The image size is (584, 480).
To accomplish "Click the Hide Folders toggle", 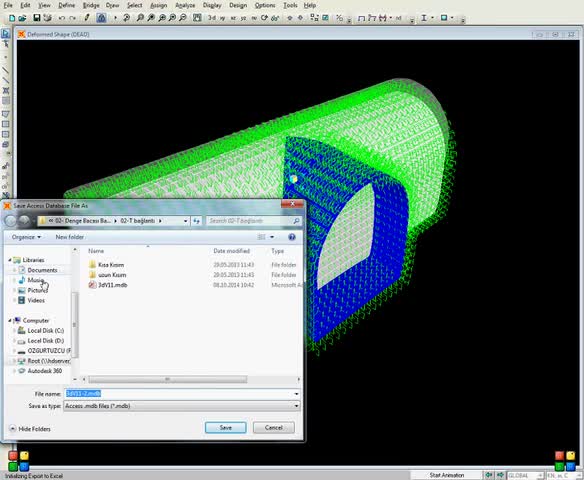I will (30, 429).
